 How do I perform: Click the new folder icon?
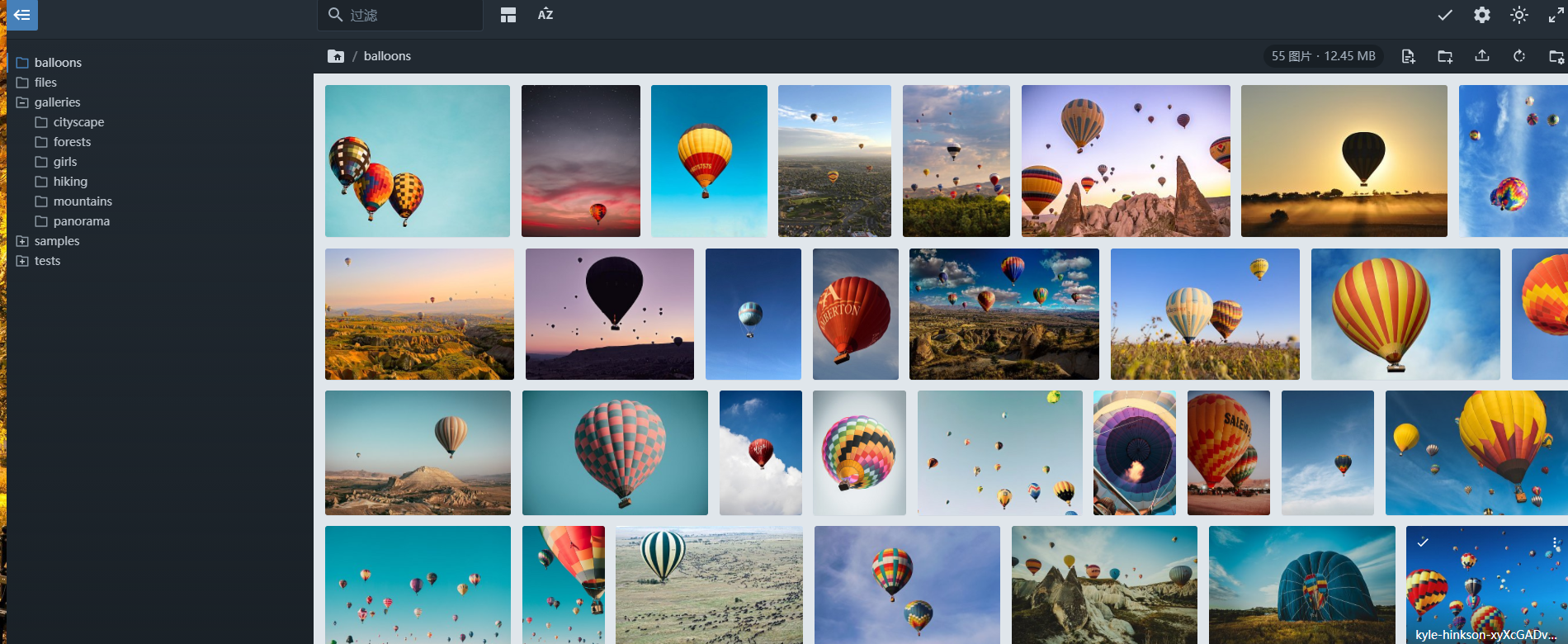[1445, 56]
